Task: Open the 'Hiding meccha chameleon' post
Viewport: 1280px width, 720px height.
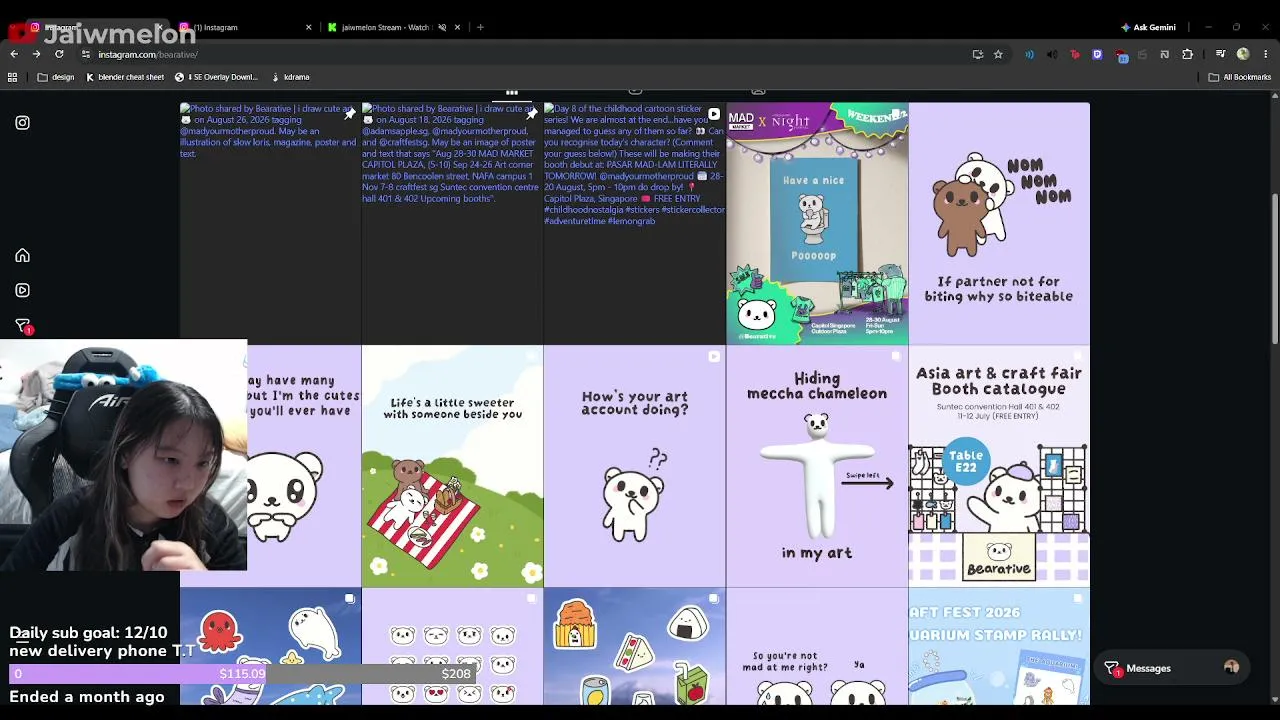Action: tap(817, 466)
